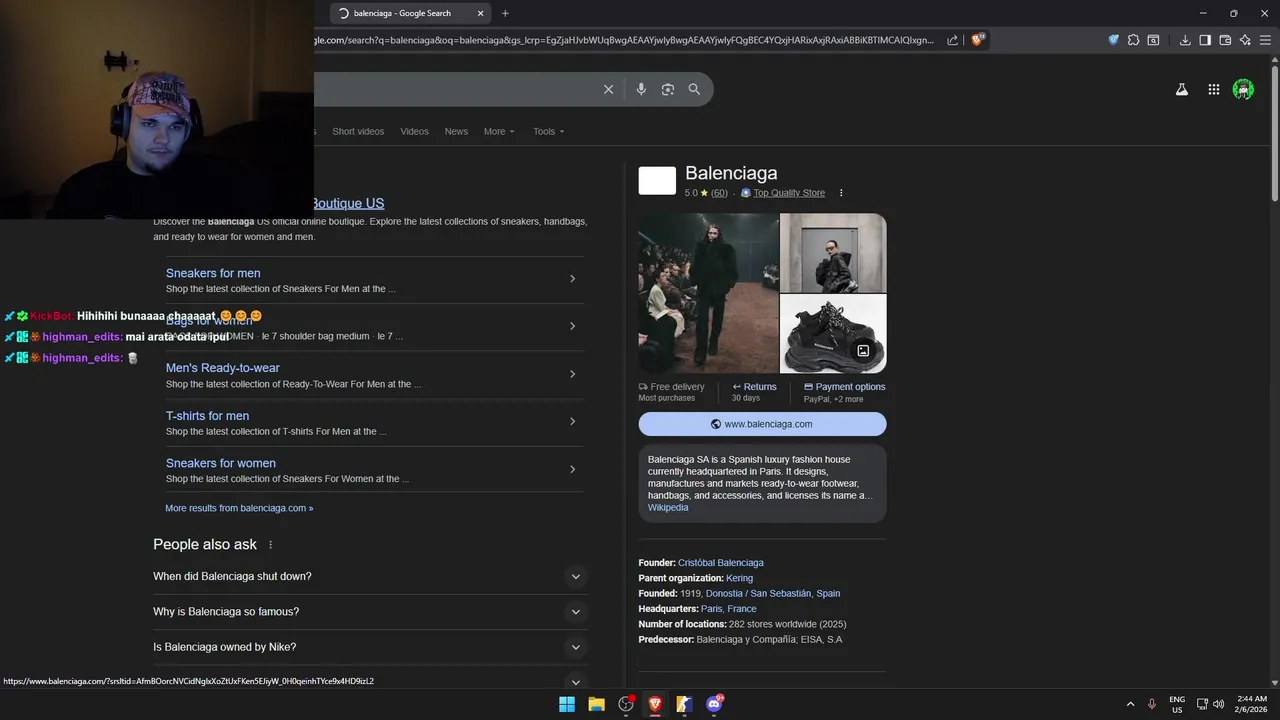Open the Google account avatar
The height and width of the screenshot is (720, 1280).
click(x=1243, y=89)
